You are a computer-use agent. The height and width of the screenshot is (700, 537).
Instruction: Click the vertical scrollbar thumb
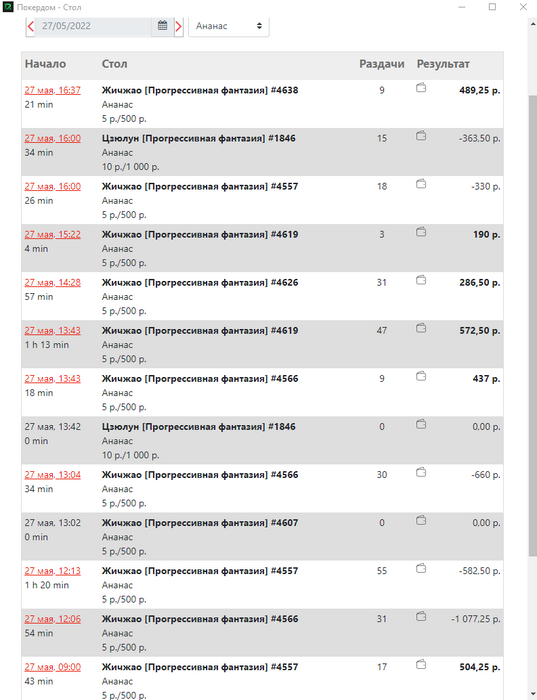[x=533, y=325]
